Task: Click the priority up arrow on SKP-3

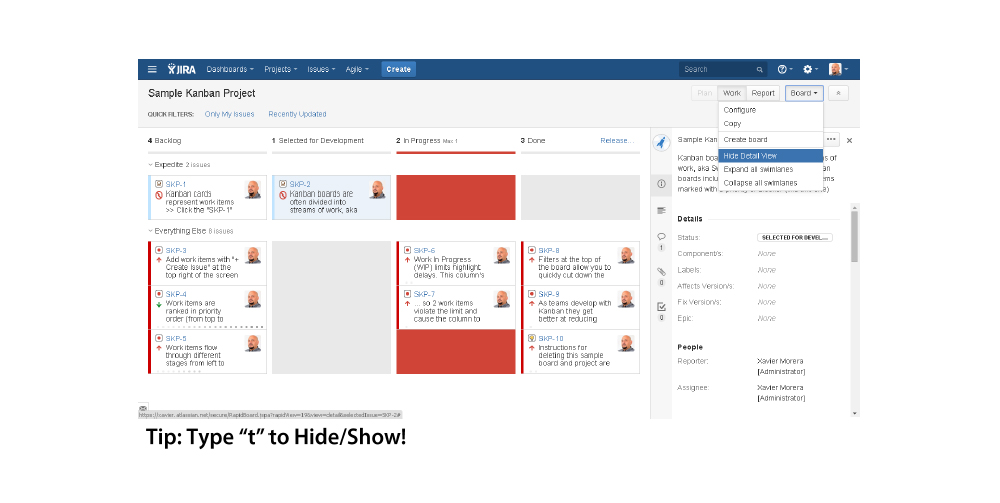Action: coord(159,260)
